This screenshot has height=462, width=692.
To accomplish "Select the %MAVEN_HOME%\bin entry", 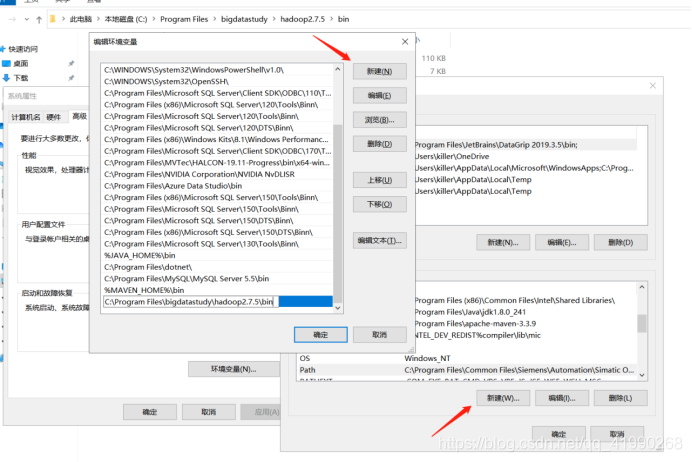I will click(218, 290).
